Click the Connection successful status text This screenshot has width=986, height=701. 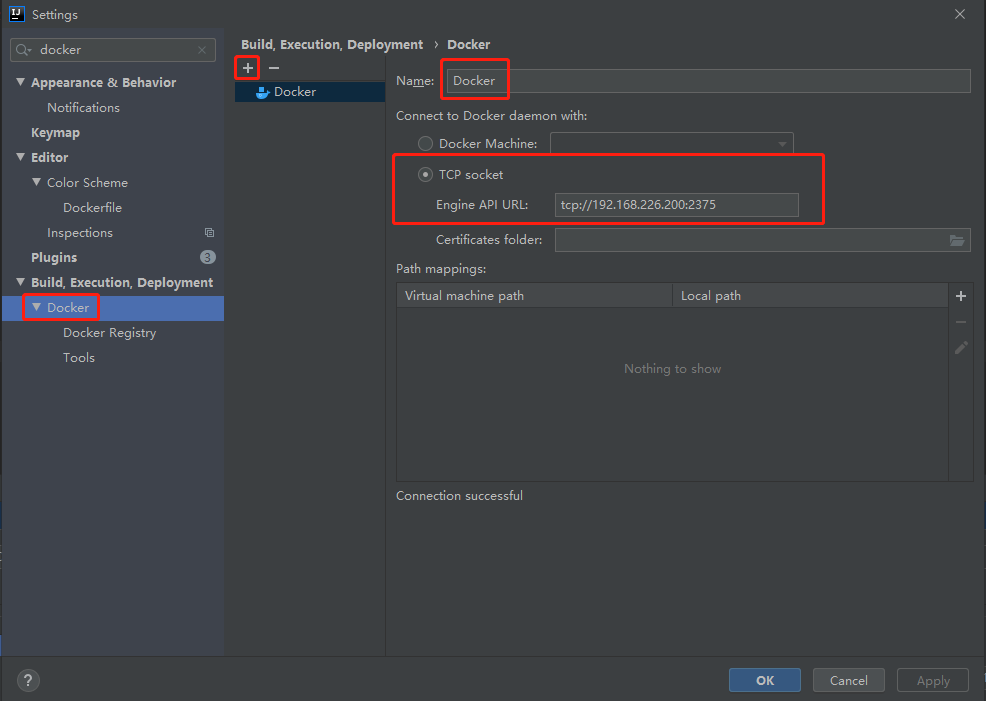point(459,496)
